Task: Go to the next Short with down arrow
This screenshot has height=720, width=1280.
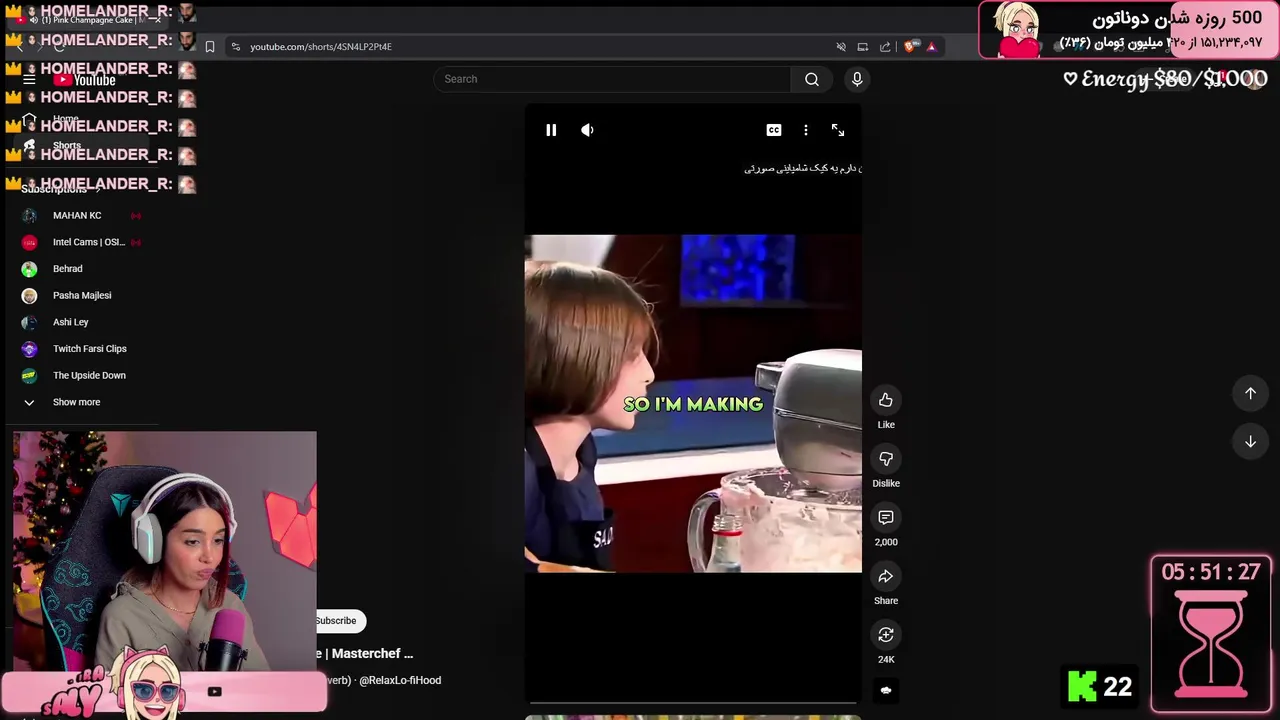Action: [1250, 441]
